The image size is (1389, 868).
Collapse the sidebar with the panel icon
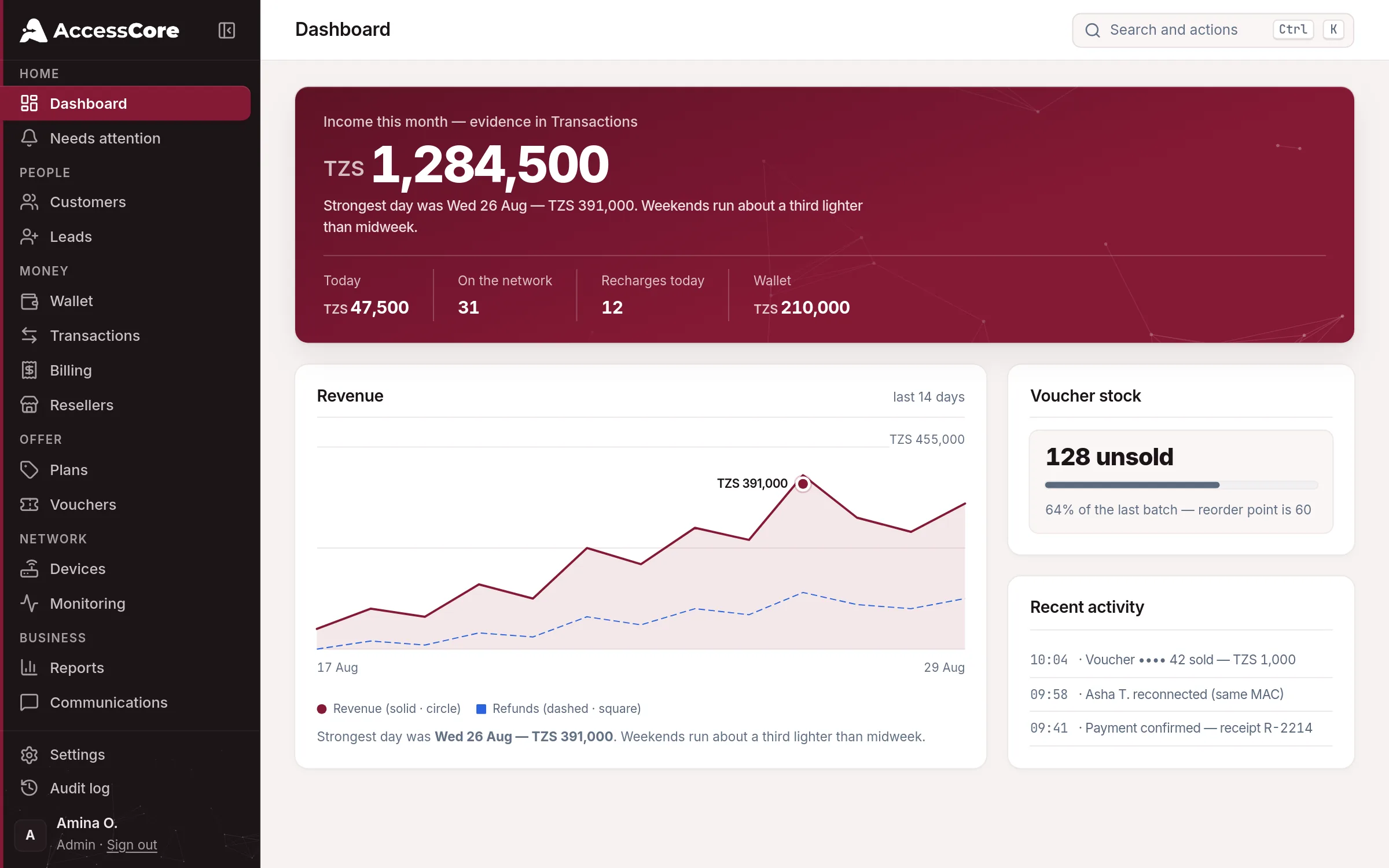click(226, 30)
